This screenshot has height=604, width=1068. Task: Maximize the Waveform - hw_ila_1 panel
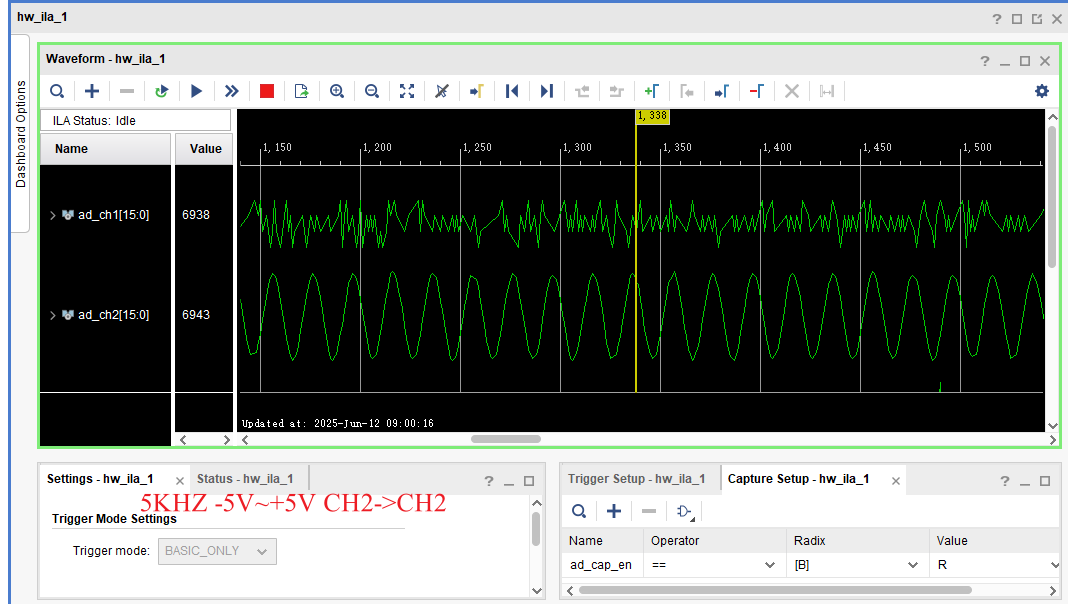coord(1024,61)
